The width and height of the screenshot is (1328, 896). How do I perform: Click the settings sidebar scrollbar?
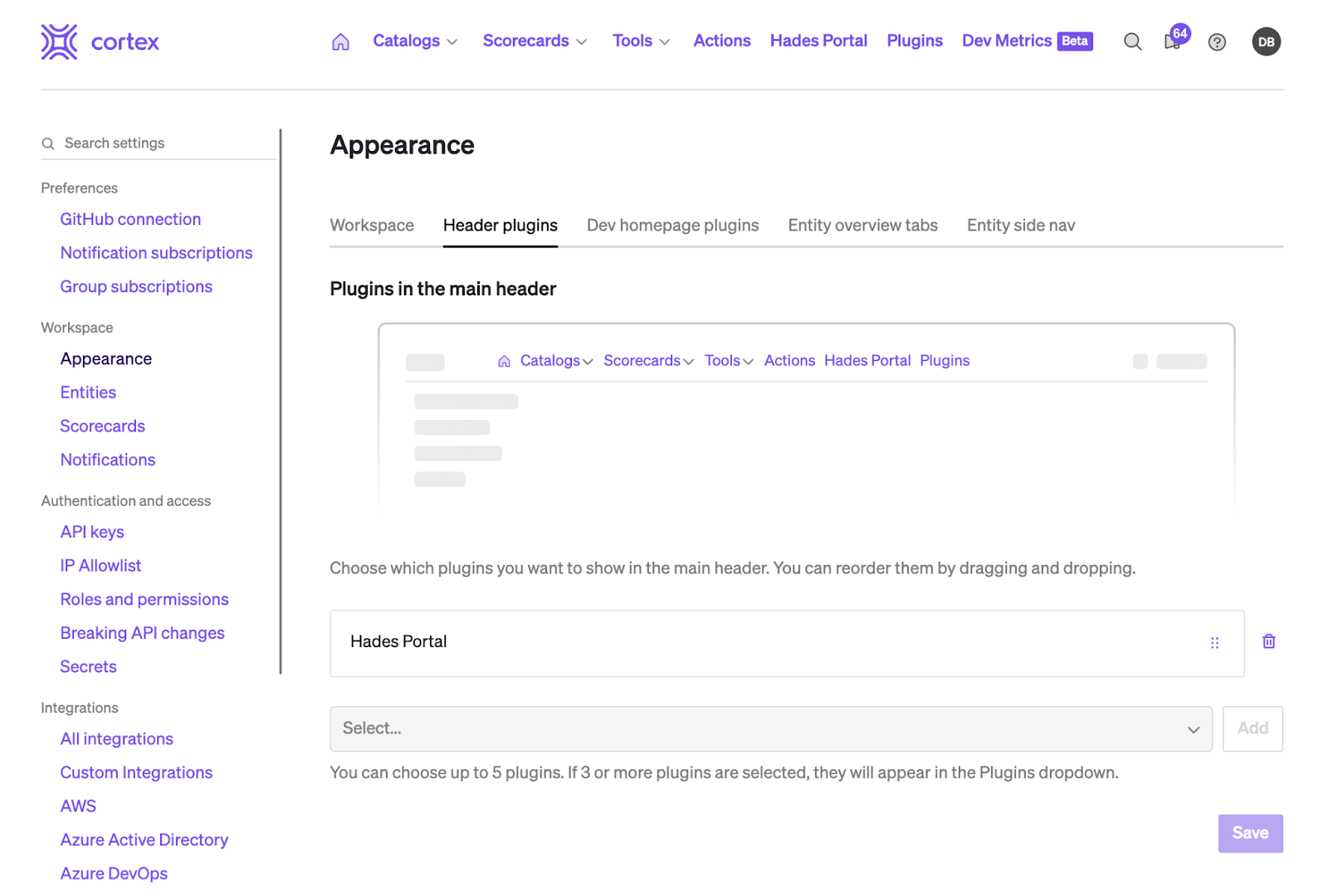tap(281, 402)
